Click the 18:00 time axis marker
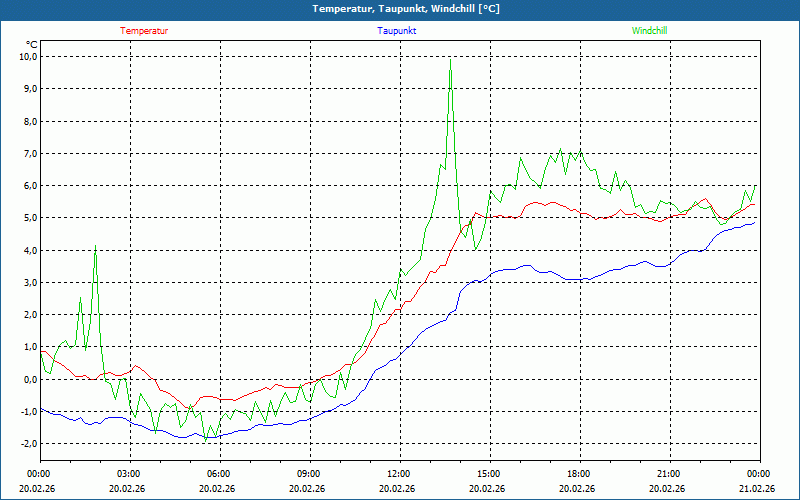 578,474
